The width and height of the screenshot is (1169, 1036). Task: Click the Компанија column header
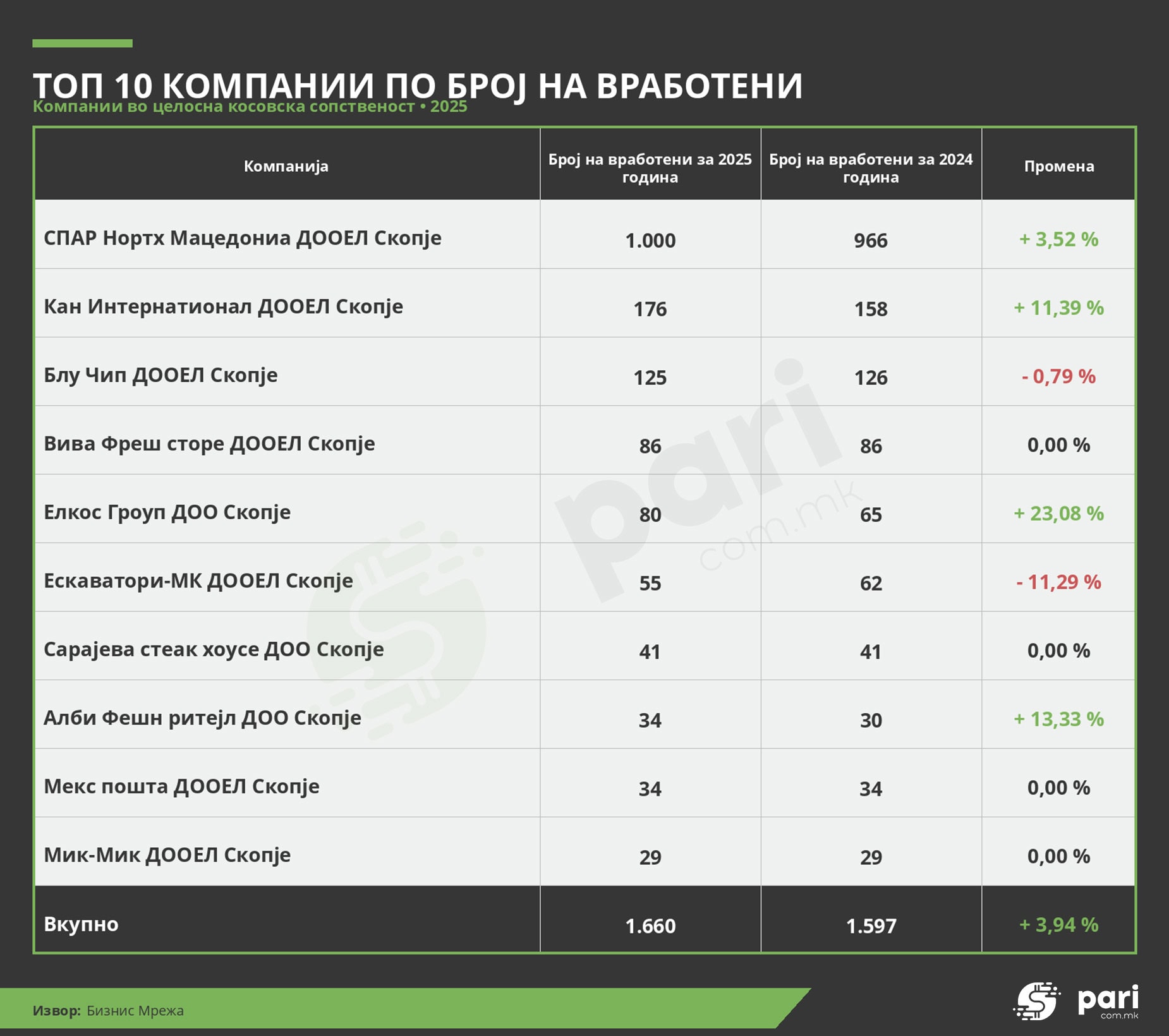[x=286, y=166]
